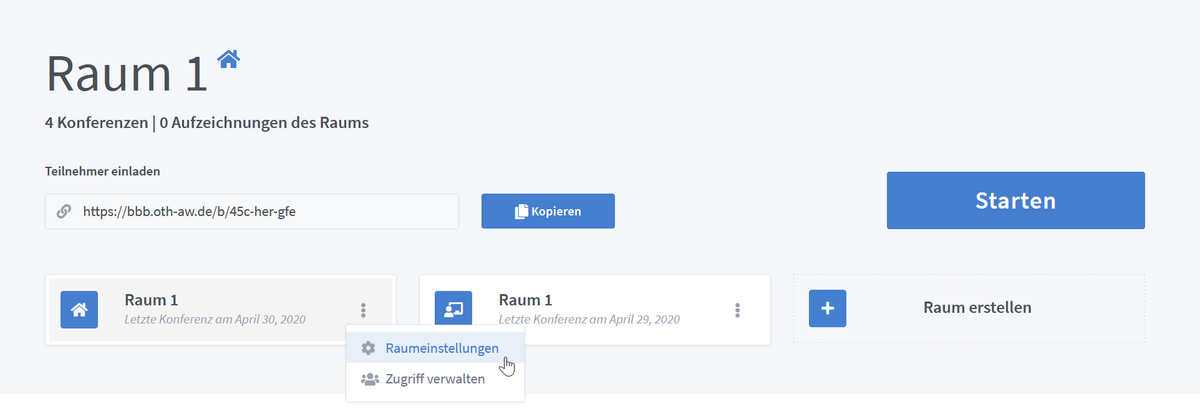
Task: Click the plus icon to create a room
Action: point(827,309)
